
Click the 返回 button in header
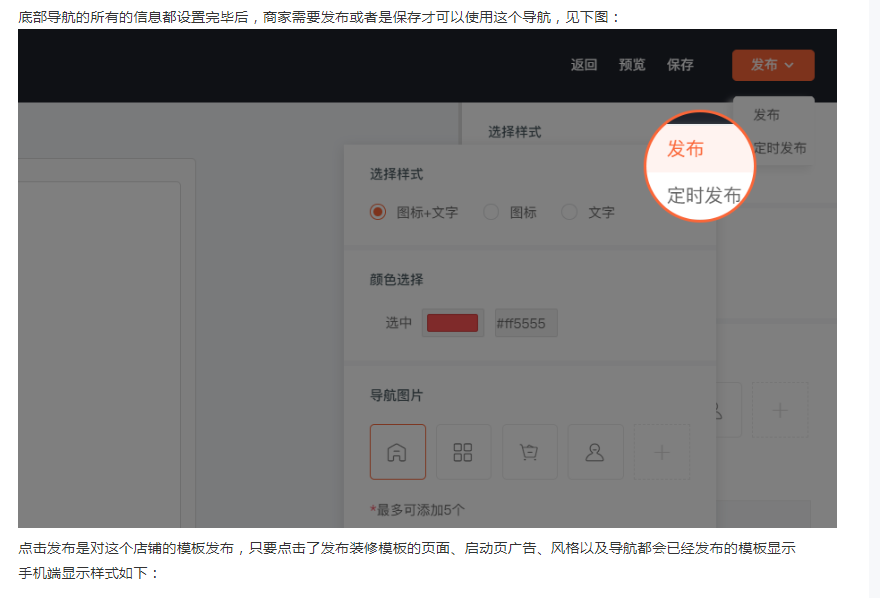coord(584,65)
